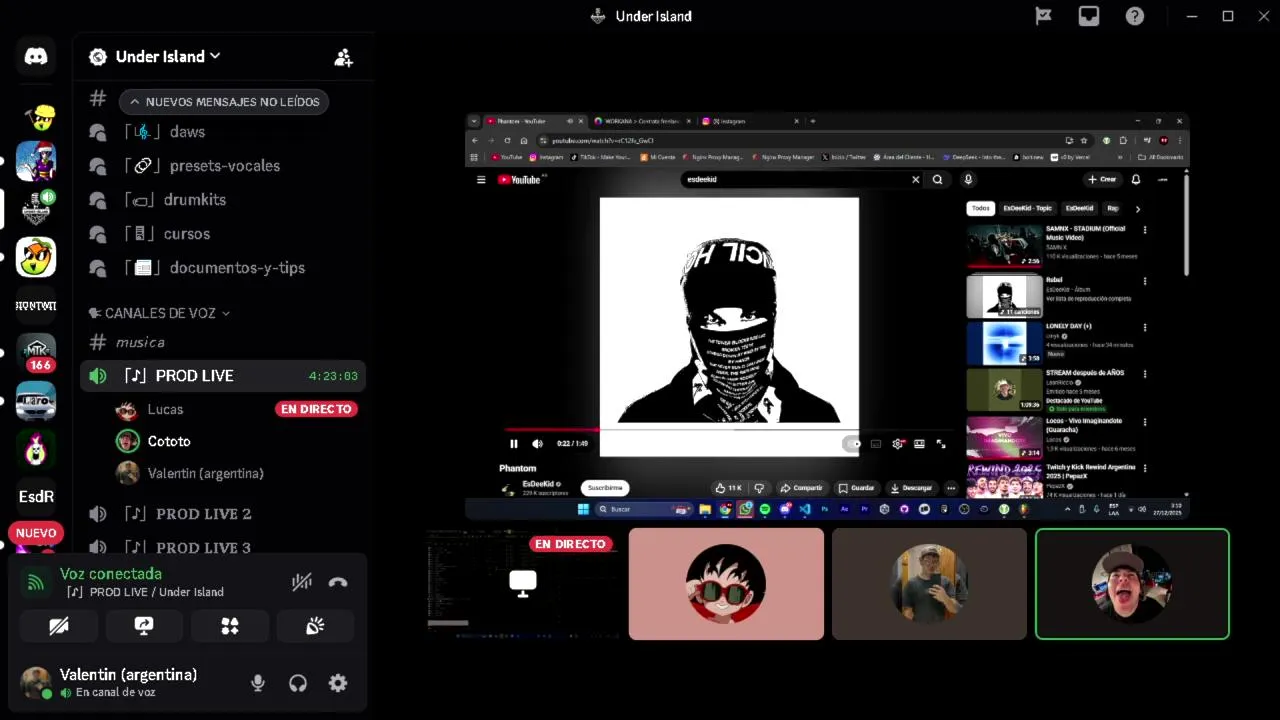The width and height of the screenshot is (1280, 720).
Task: Click Descargar button under streamed video
Action: point(911,488)
